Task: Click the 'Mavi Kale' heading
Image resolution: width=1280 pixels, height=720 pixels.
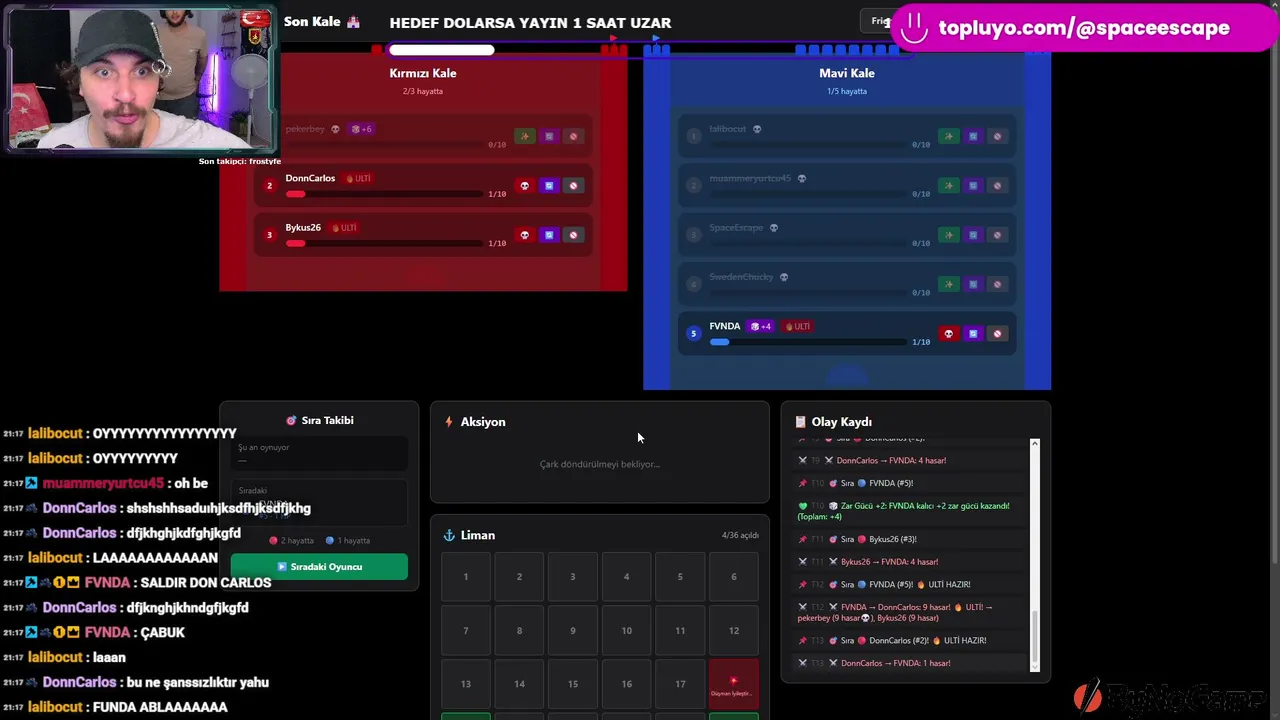Action: (x=847, y=73)
